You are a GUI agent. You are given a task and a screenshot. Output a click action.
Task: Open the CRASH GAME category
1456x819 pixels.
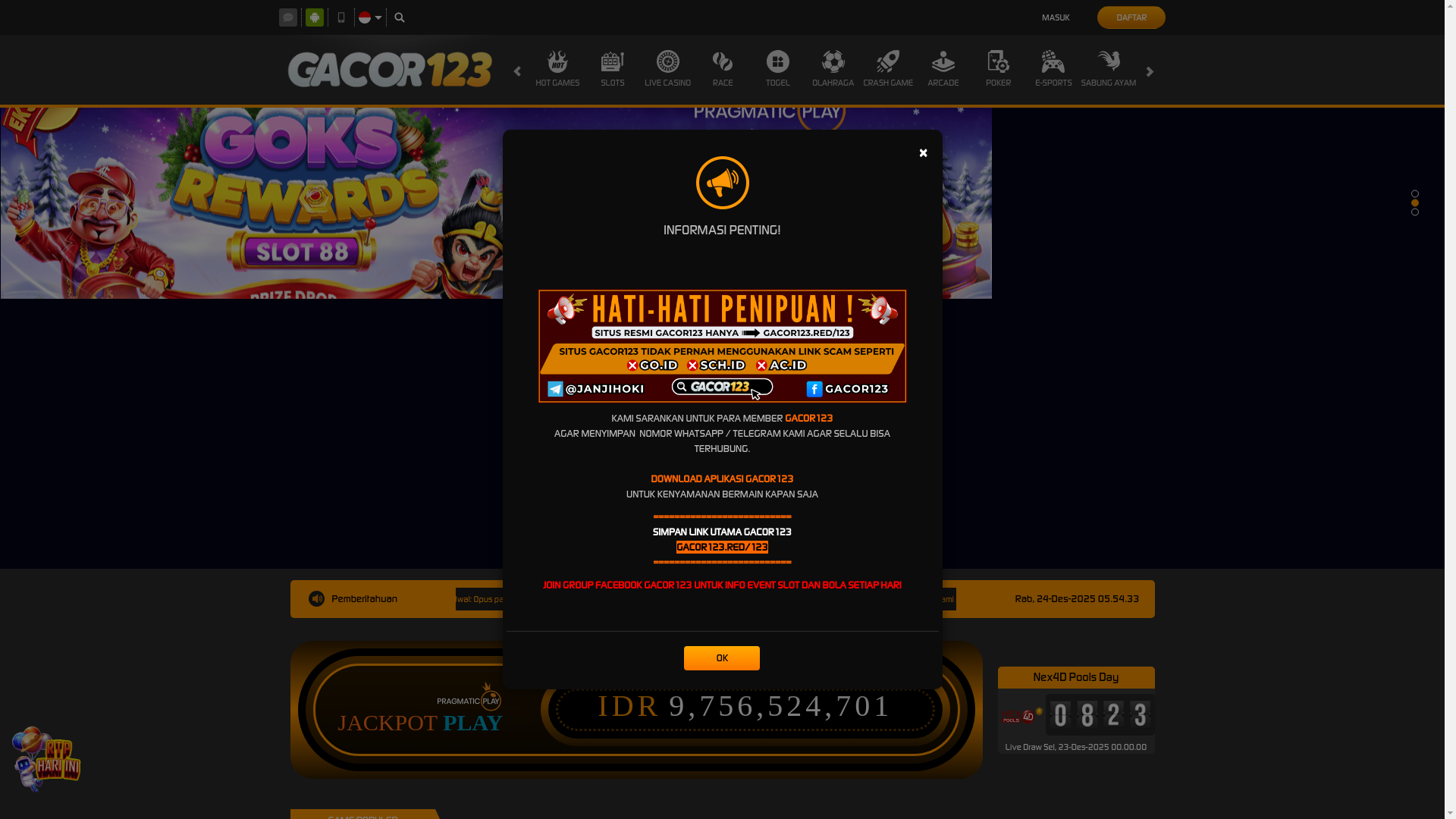click(x=888, y=69)
